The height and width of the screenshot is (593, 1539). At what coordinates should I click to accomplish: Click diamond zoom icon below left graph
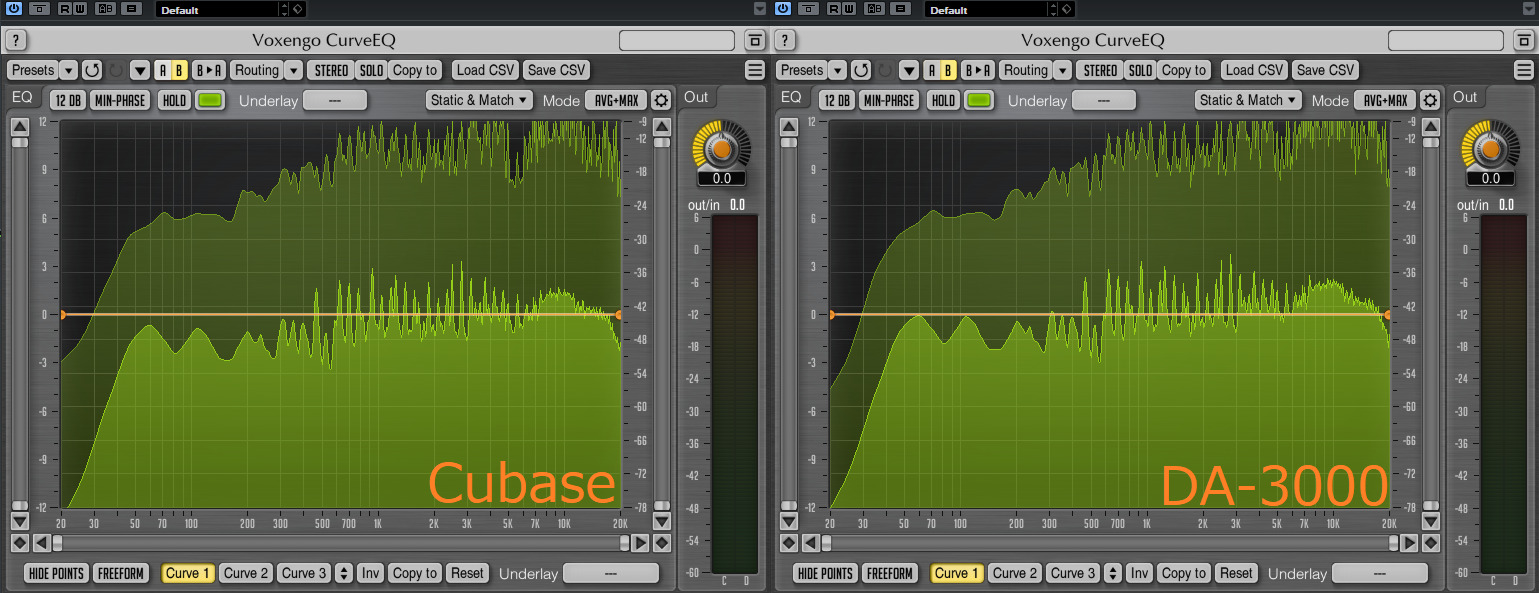point(19,543)
